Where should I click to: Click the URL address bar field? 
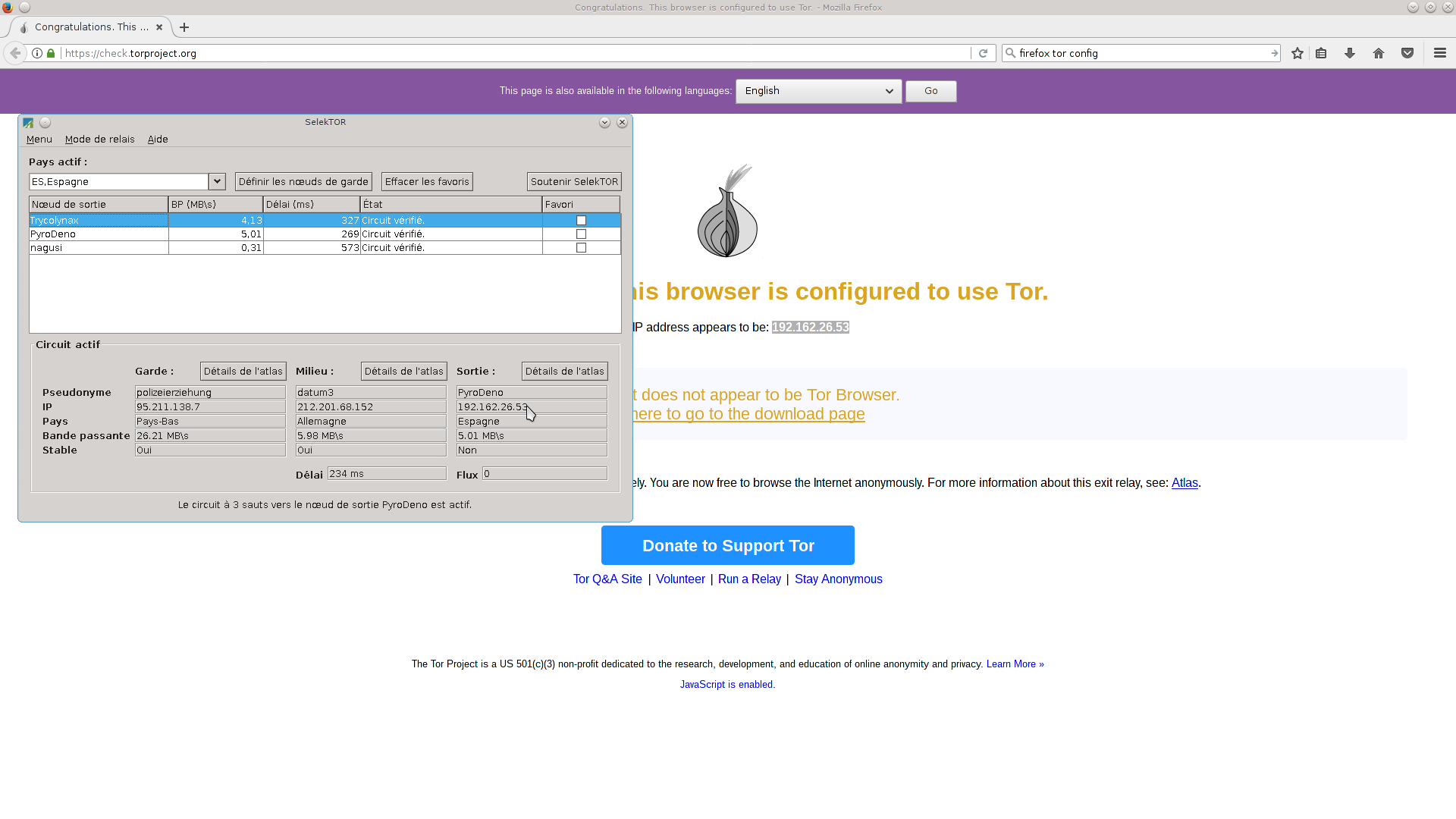(516, 53)
